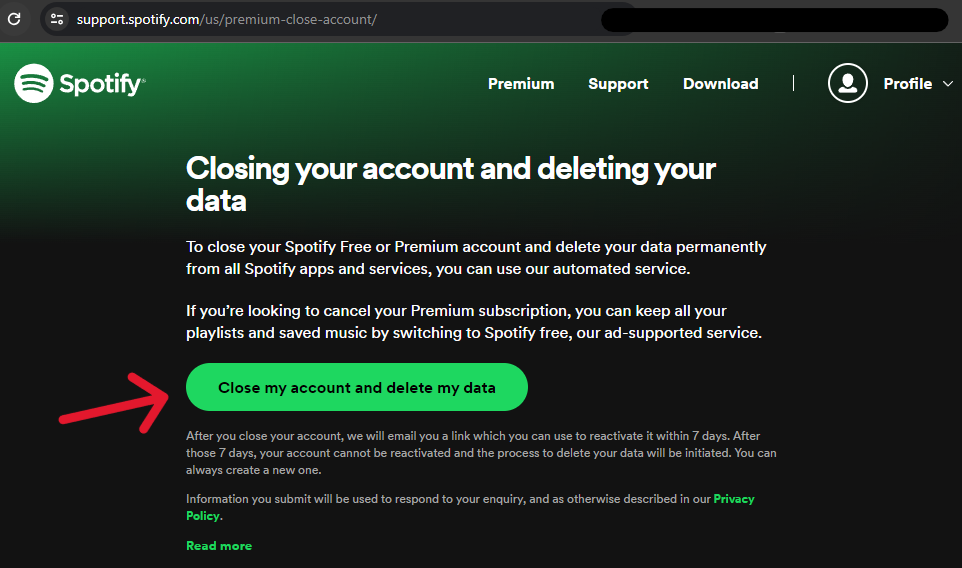Screen dimensions: 962x568
Task: Open the Privacy Policy link
Action: click(733, 499)
